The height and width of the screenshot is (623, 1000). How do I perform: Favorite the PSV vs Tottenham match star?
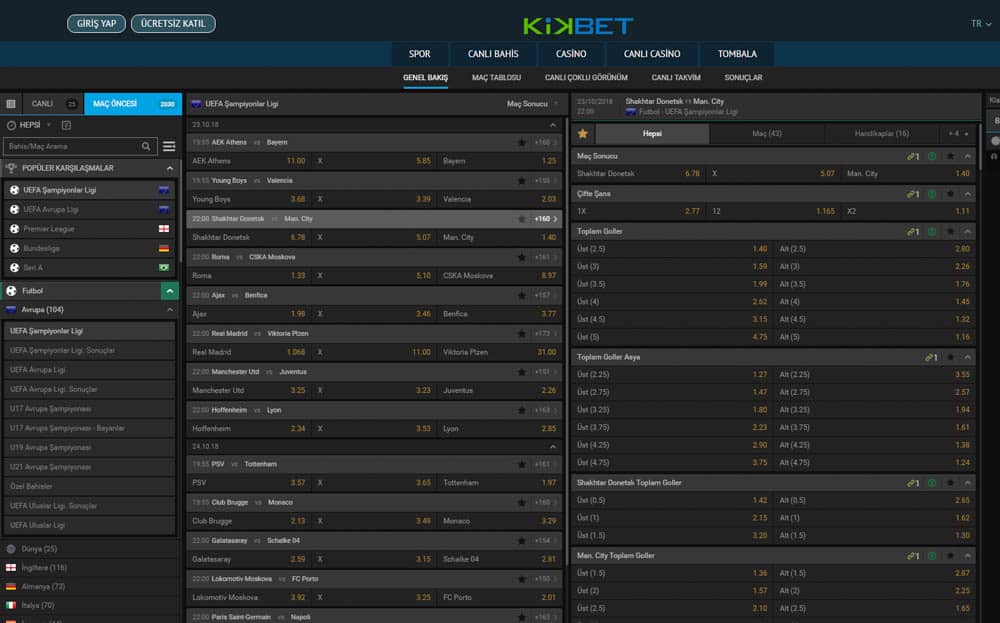point(522,465)
